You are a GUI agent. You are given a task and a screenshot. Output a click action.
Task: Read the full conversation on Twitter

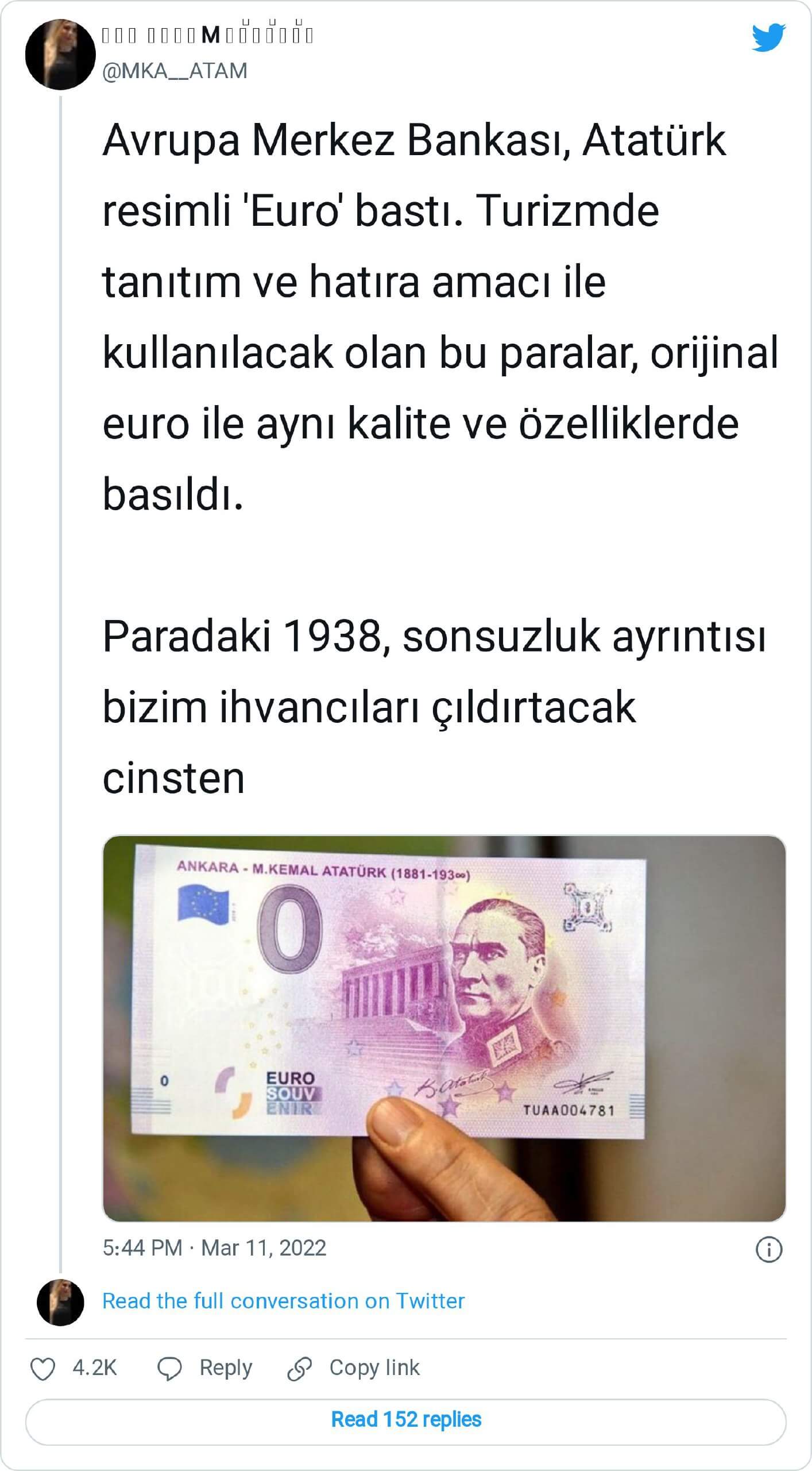[283, 1301]
